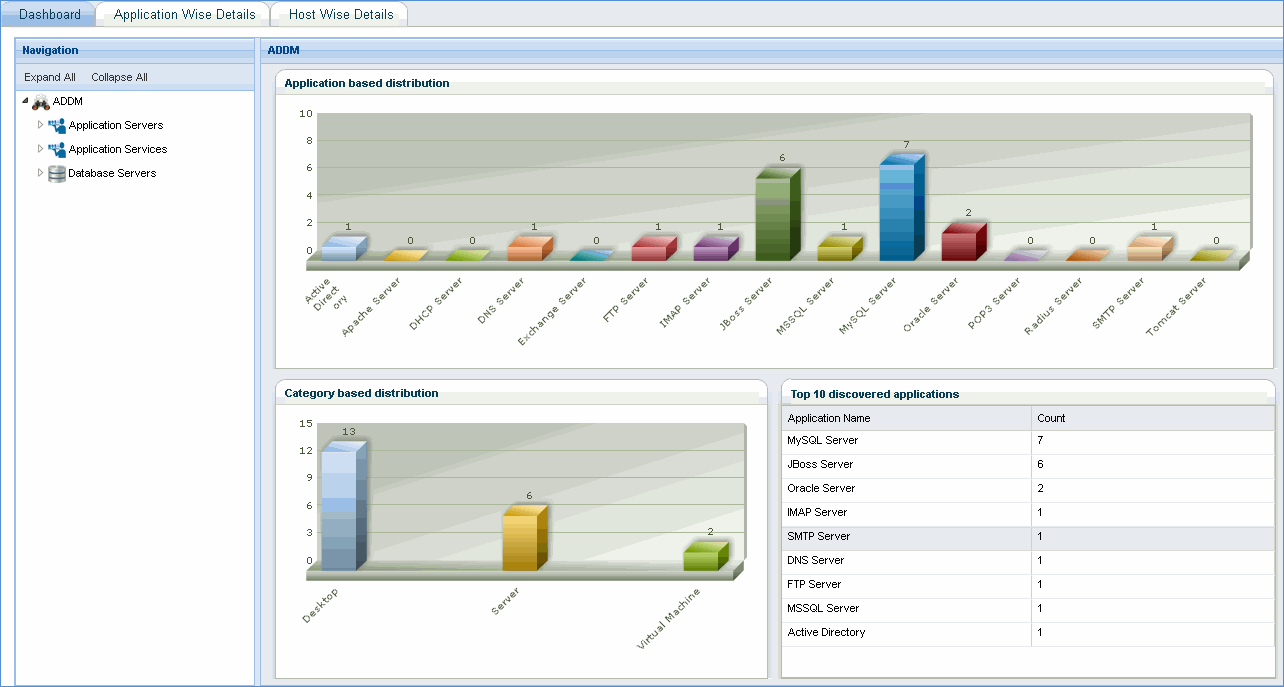The width and height of the screenshot is (1284, 687).
Task: Expand the Application Services tree node
Action: [x=40, y=149]
